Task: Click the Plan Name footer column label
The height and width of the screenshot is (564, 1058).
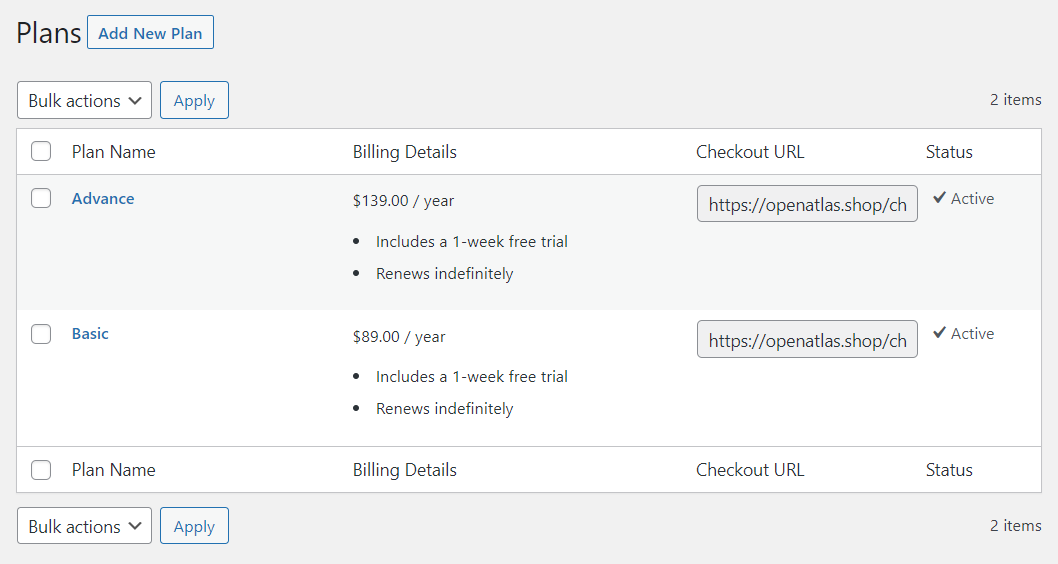Action: click(x=113, y=470)
